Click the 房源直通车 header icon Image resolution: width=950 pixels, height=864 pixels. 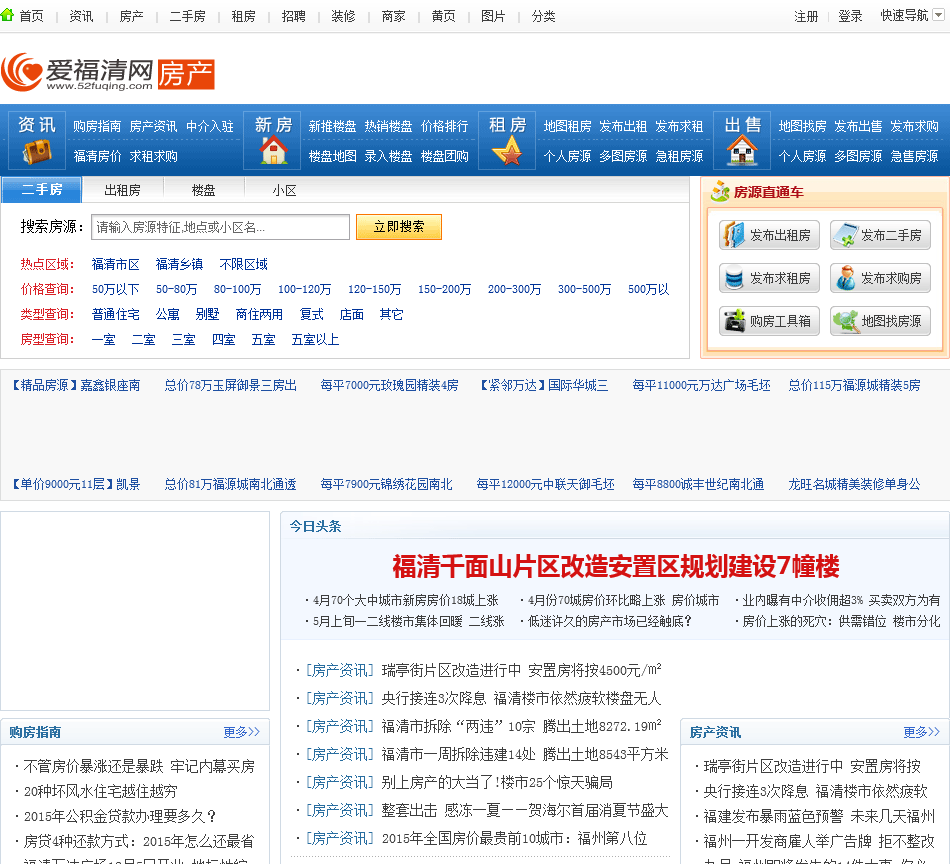tap(720, 191)
